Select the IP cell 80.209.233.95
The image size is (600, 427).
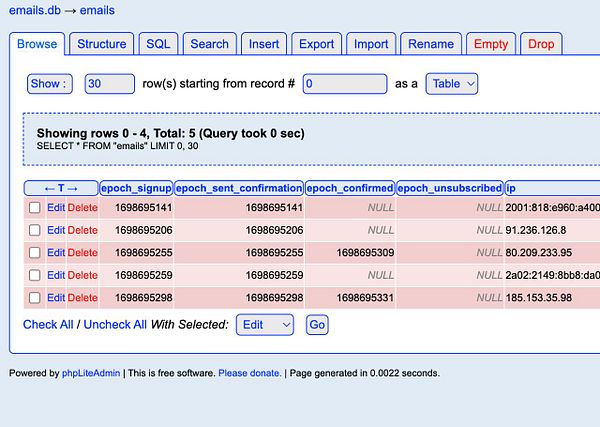539,253
